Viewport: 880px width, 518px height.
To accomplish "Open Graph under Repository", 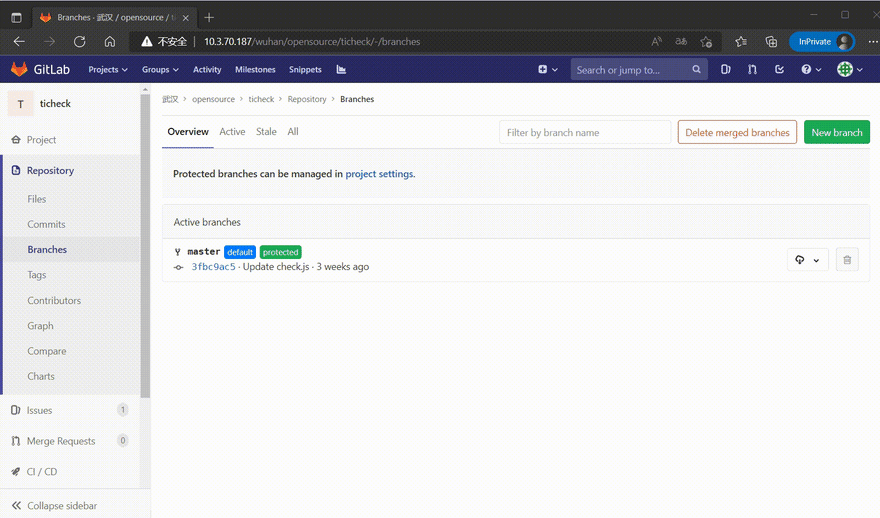I will point(40,326).
